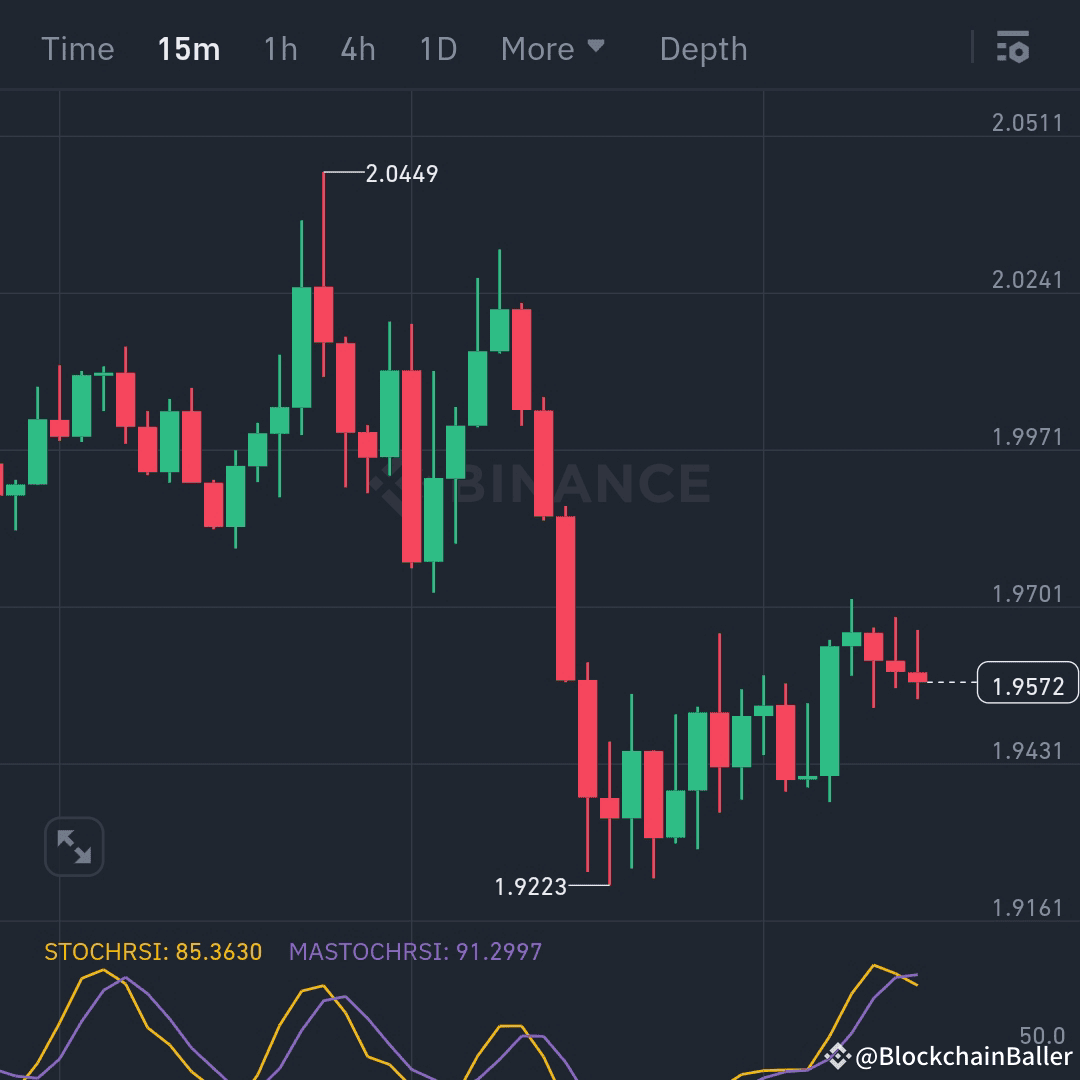
Task: Open the More timeframes dropdown
Action: click(x=540, y=48)
